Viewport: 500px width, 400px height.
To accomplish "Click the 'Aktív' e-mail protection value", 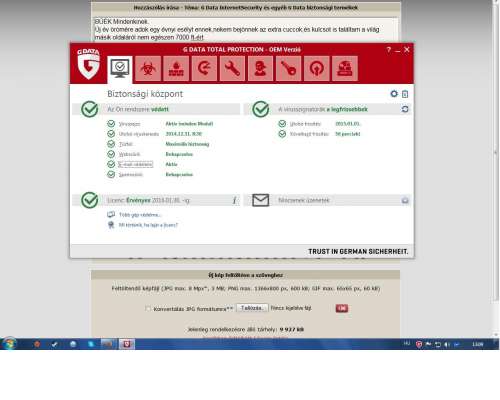I will (x=171, y=164).
